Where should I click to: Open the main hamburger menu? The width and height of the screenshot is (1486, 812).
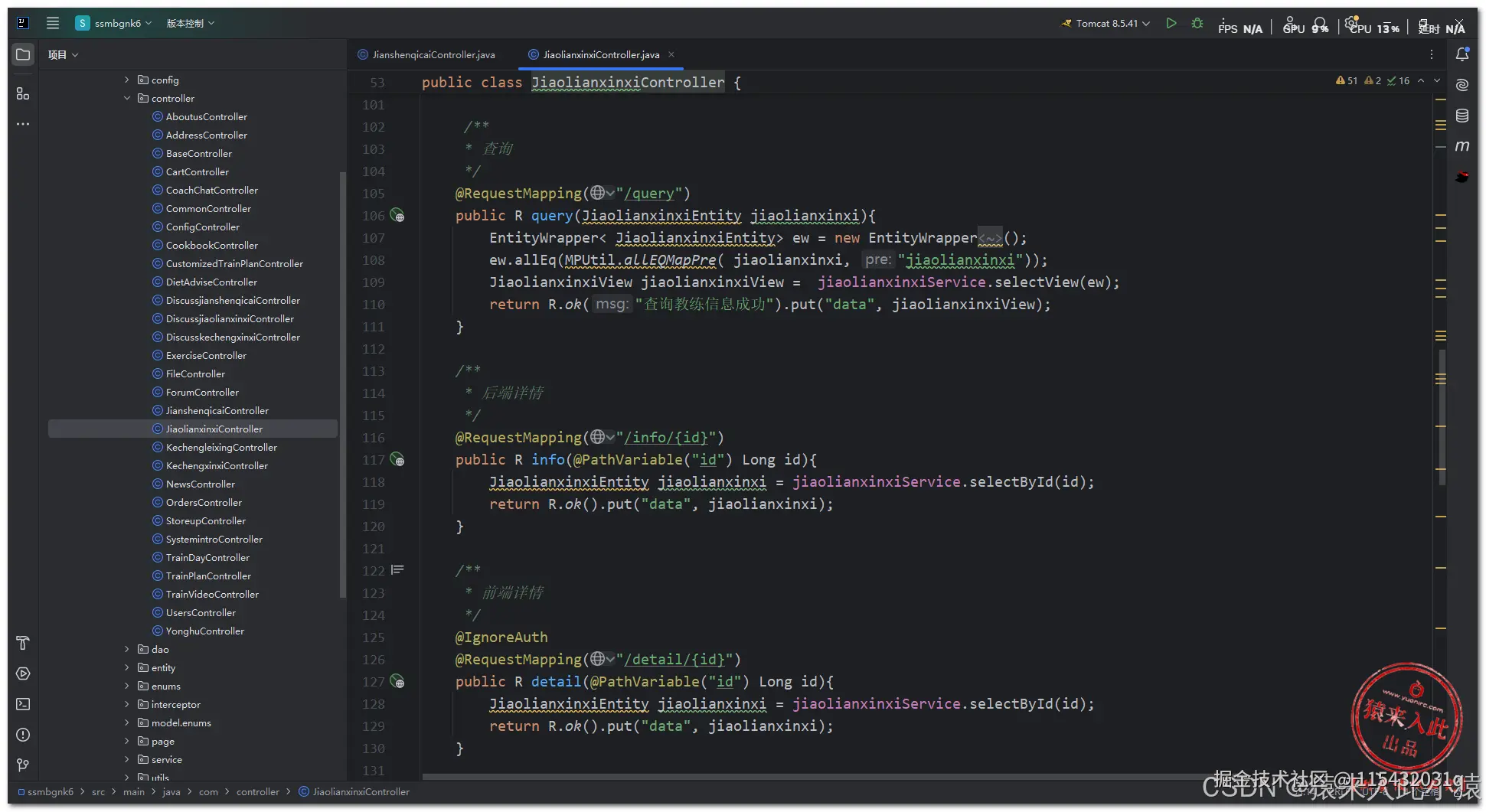53,24
